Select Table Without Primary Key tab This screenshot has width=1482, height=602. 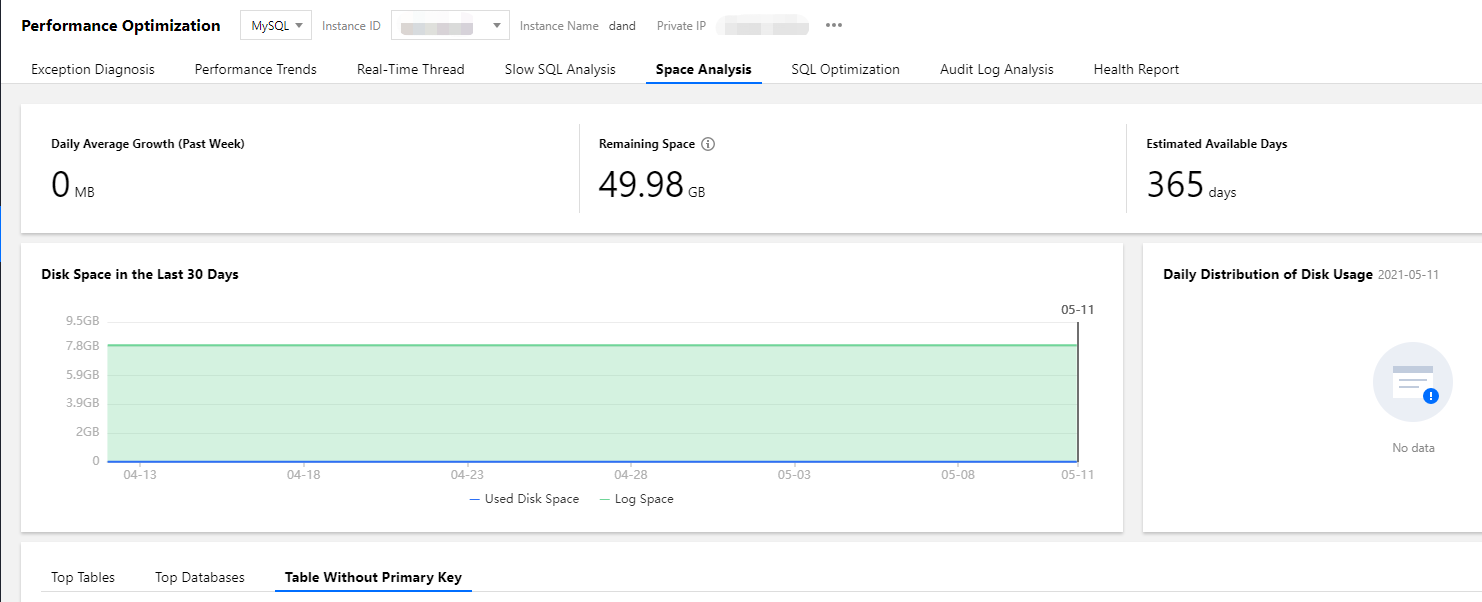[373, 578]
